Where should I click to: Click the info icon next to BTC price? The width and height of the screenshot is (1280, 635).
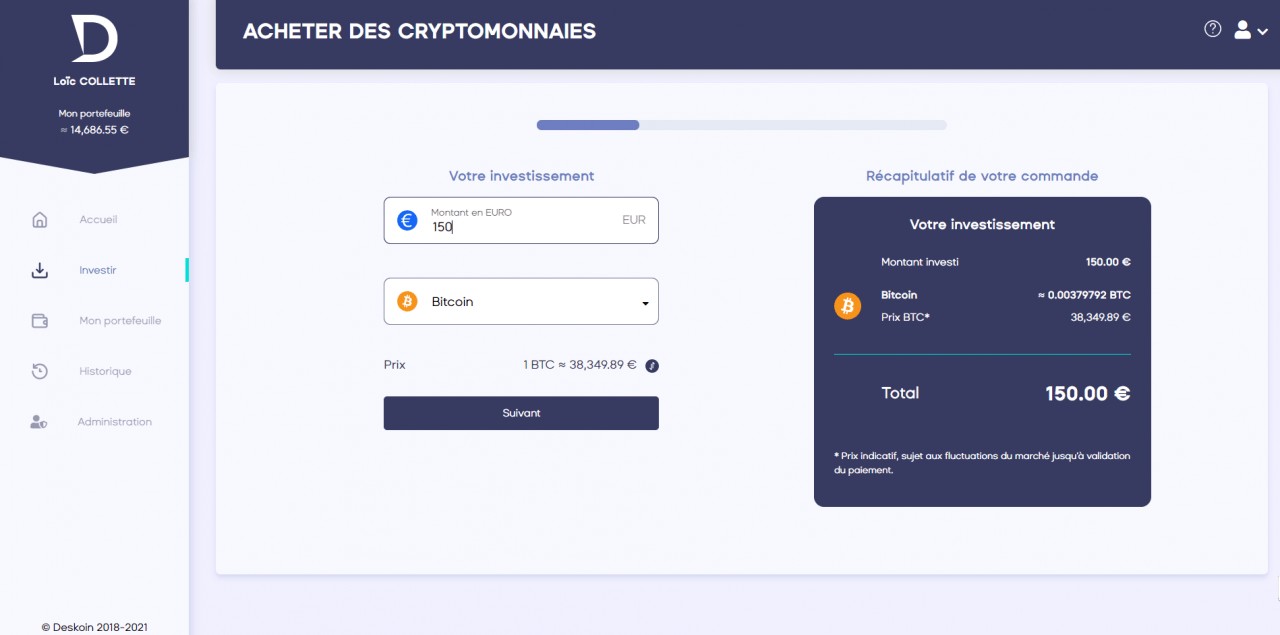(651, 366)
